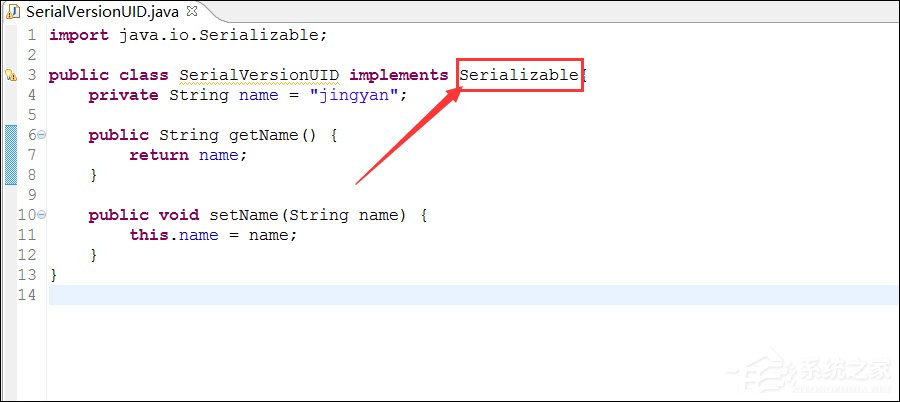Click the blue range indicator beside lines 6-8

(x=11, y=155)
